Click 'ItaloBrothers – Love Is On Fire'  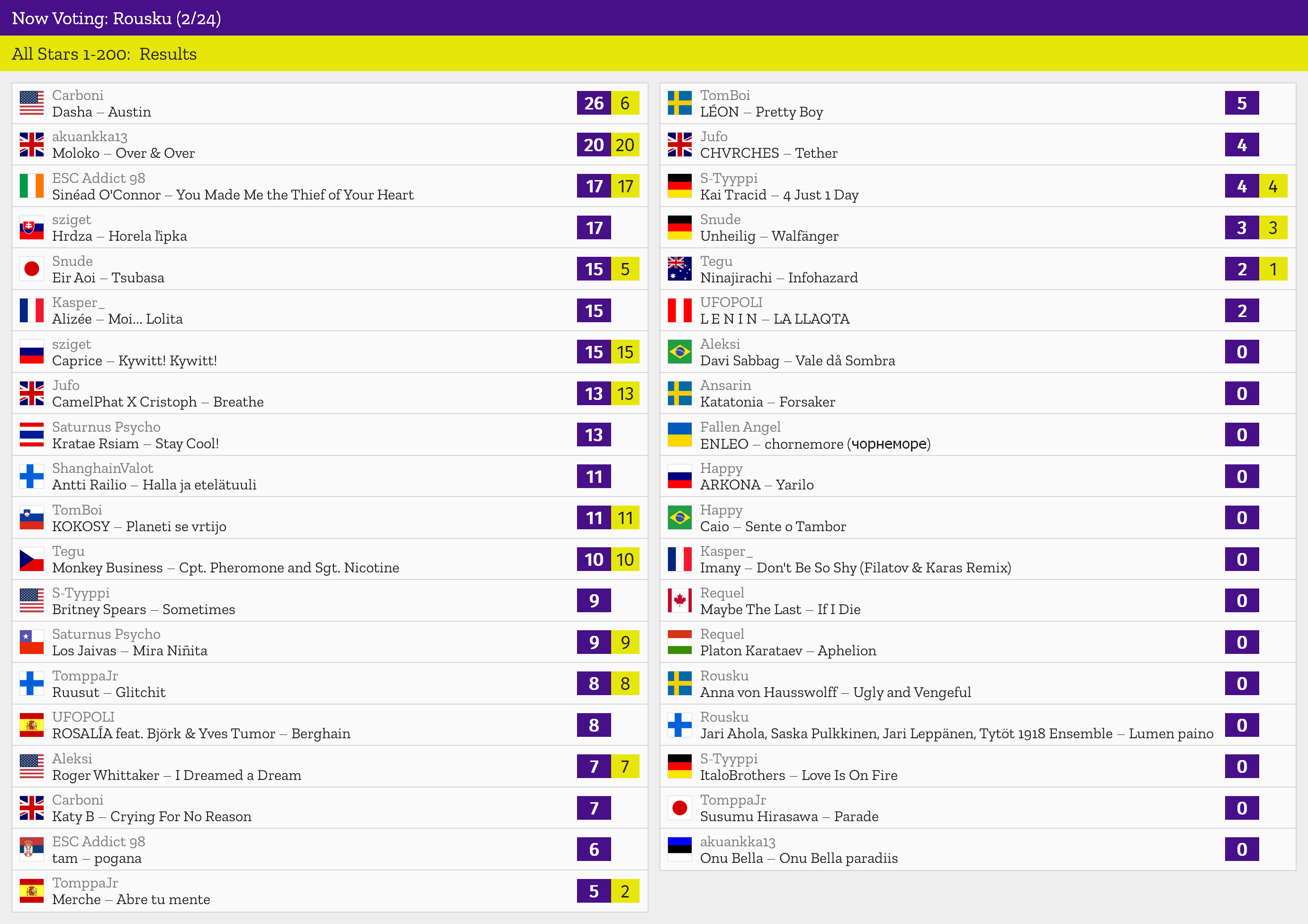click(x=799, y=775)
